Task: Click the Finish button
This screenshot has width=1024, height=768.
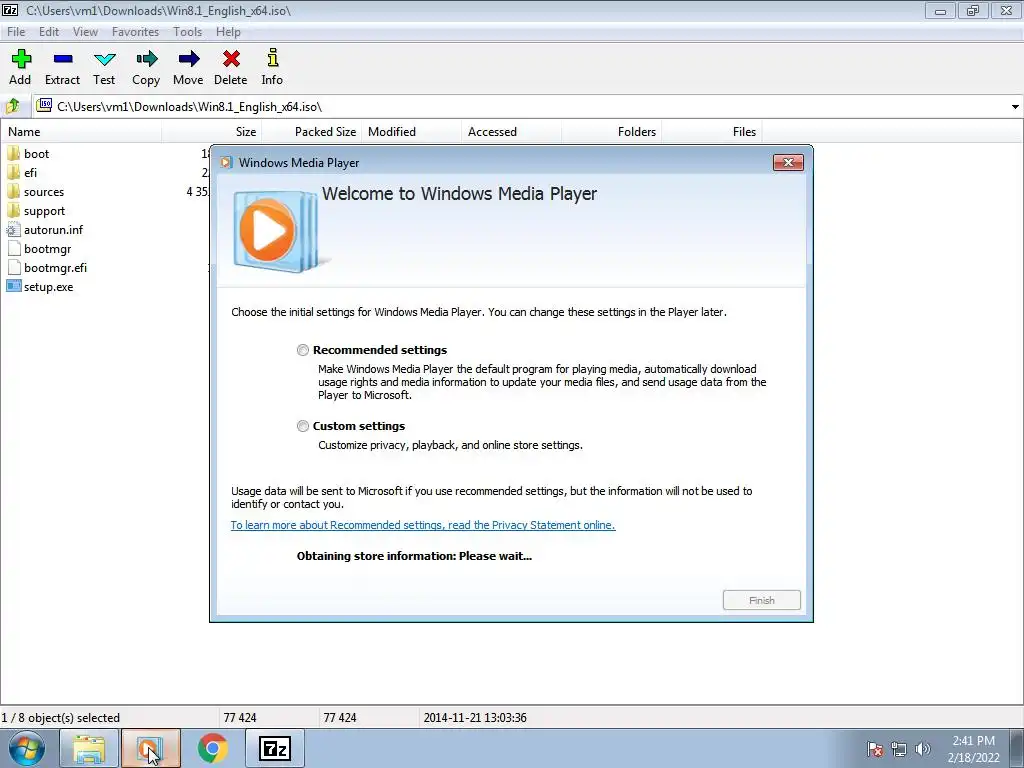Action: pos(761,600)
